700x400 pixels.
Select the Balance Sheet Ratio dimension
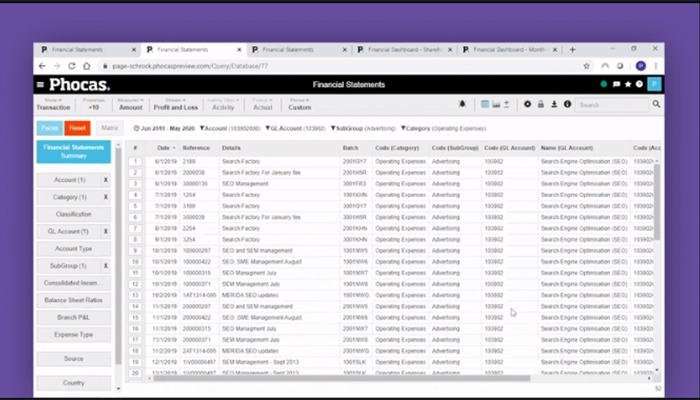point(74,300)
